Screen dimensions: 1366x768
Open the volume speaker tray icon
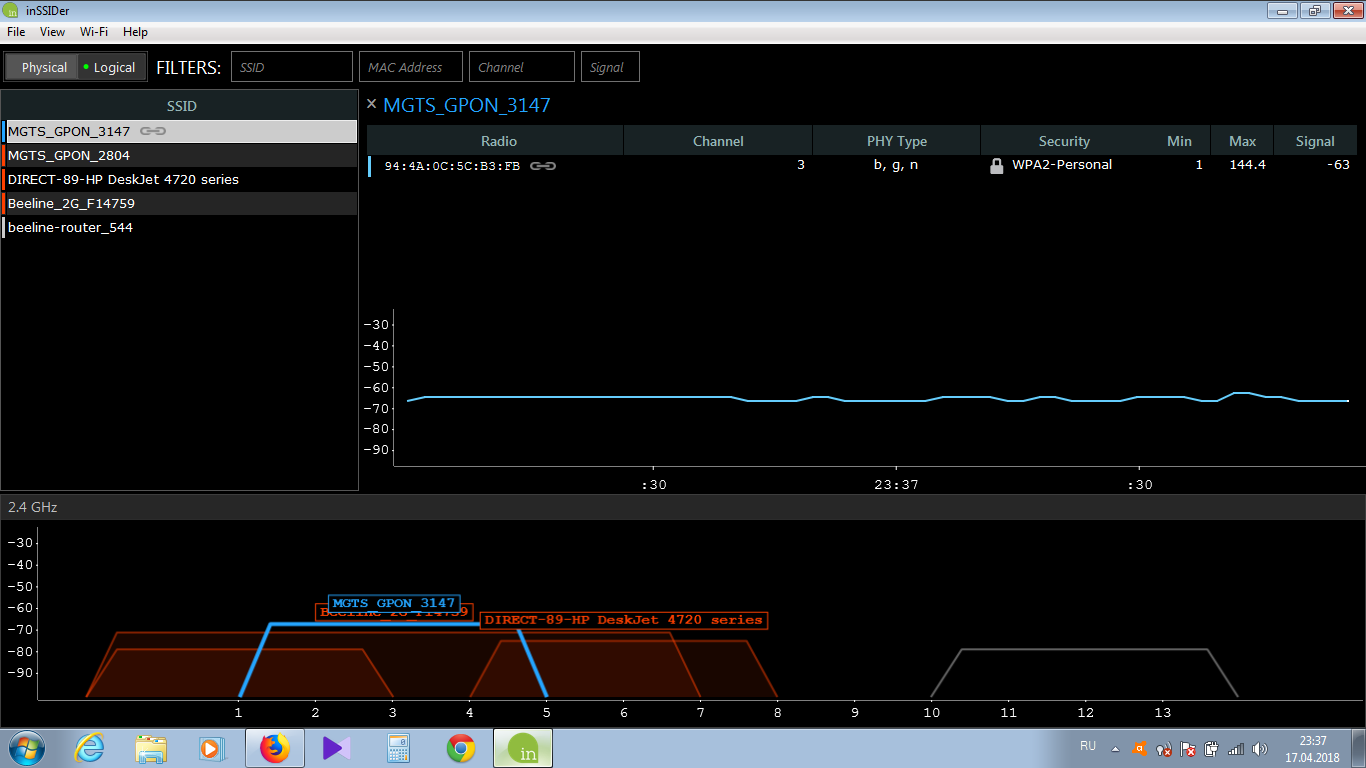coord(1260,748)
